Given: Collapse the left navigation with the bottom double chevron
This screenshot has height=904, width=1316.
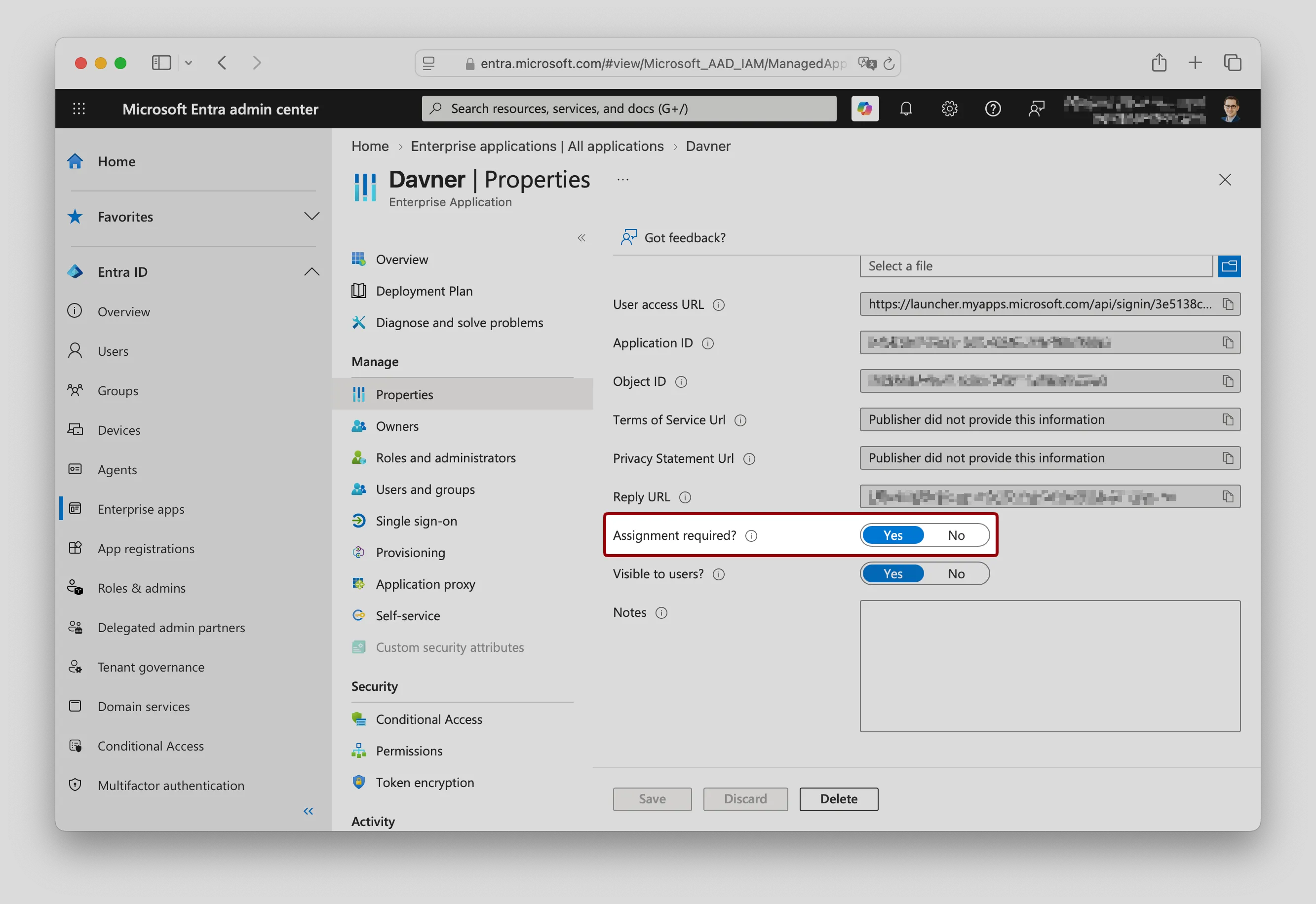Looking at the screenshot, I should click(308, 811).
